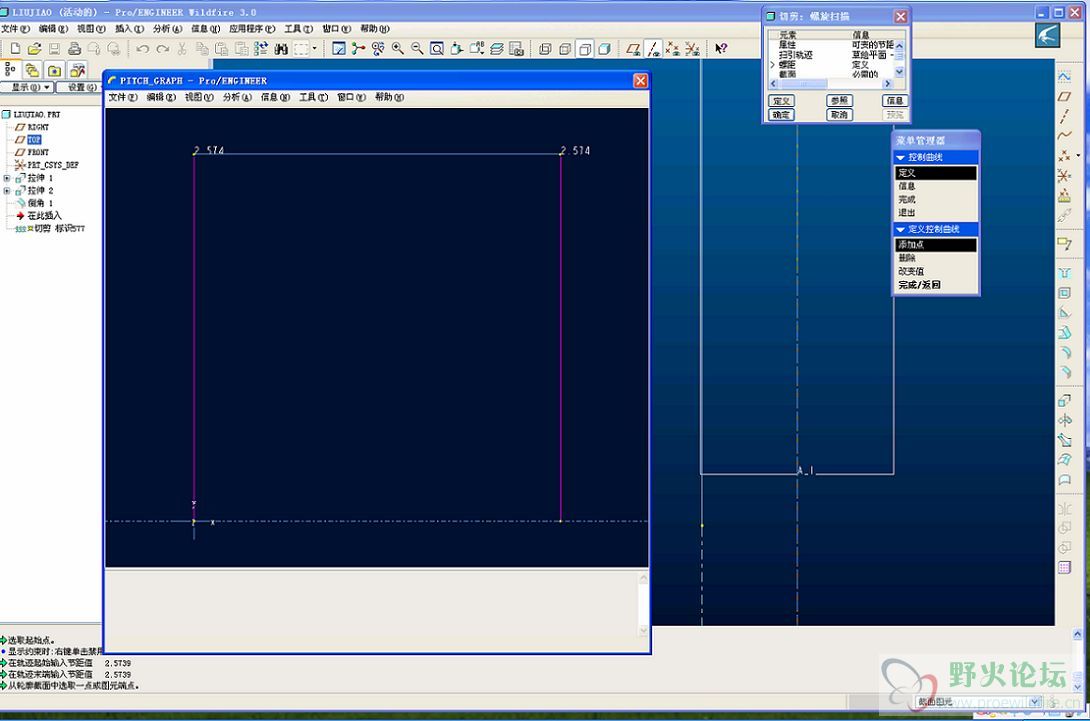Click the Repaint screen icon
Image resolution: width=1090 pixels, height=721 pixels.
(339, 49)
